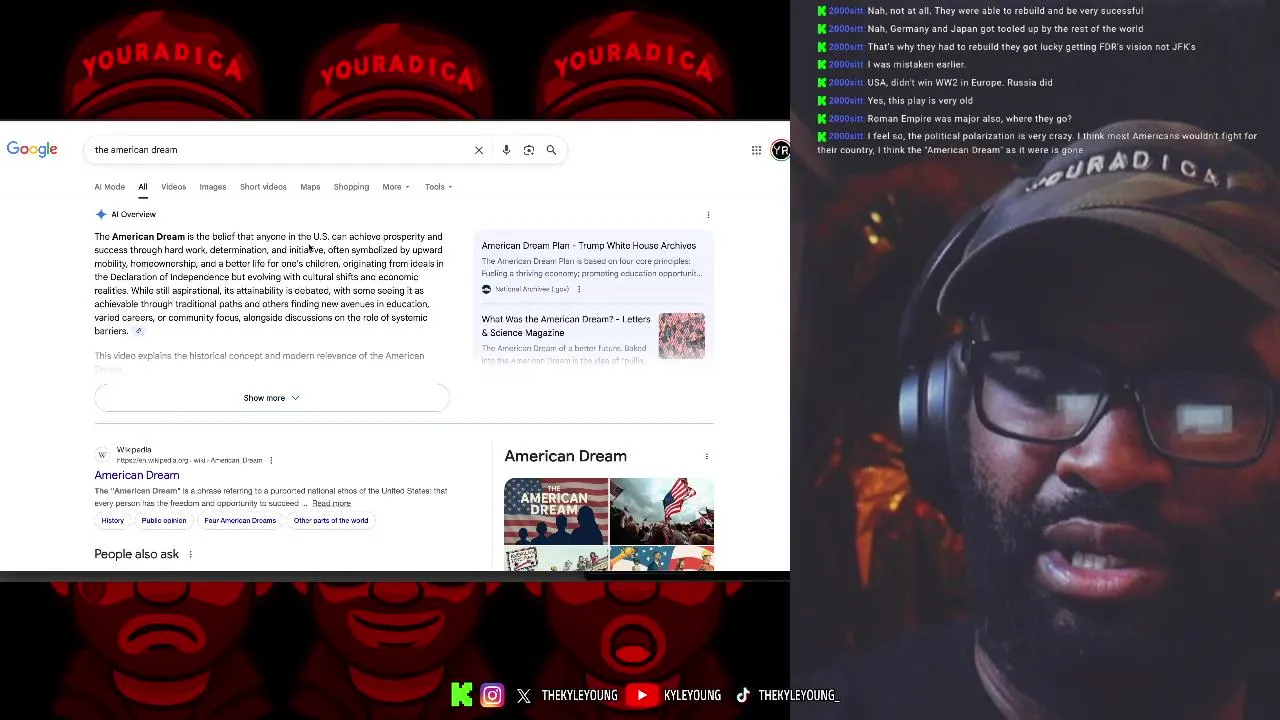The image size is (1280, 720).
Task: Click Read more in Wikipedia snippet
Action: pyautogui.click(x=331, y=504)
